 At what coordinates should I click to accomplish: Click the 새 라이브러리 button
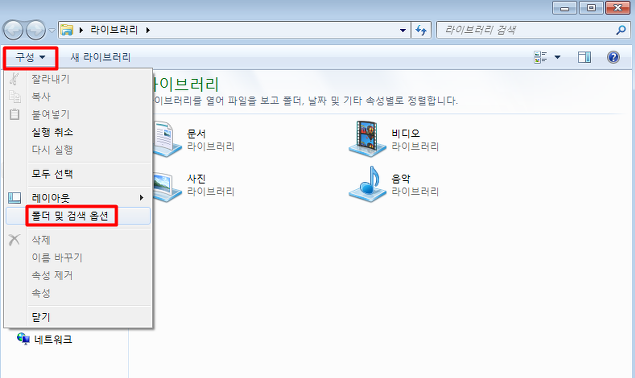(x=100, y=58)
